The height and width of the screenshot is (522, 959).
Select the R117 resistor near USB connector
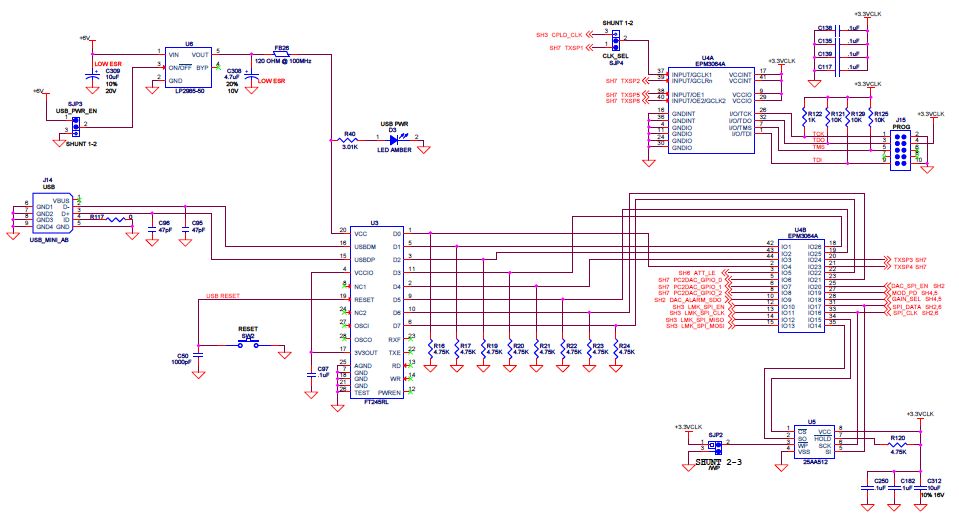pyautogui.click(x=118, y=218)
